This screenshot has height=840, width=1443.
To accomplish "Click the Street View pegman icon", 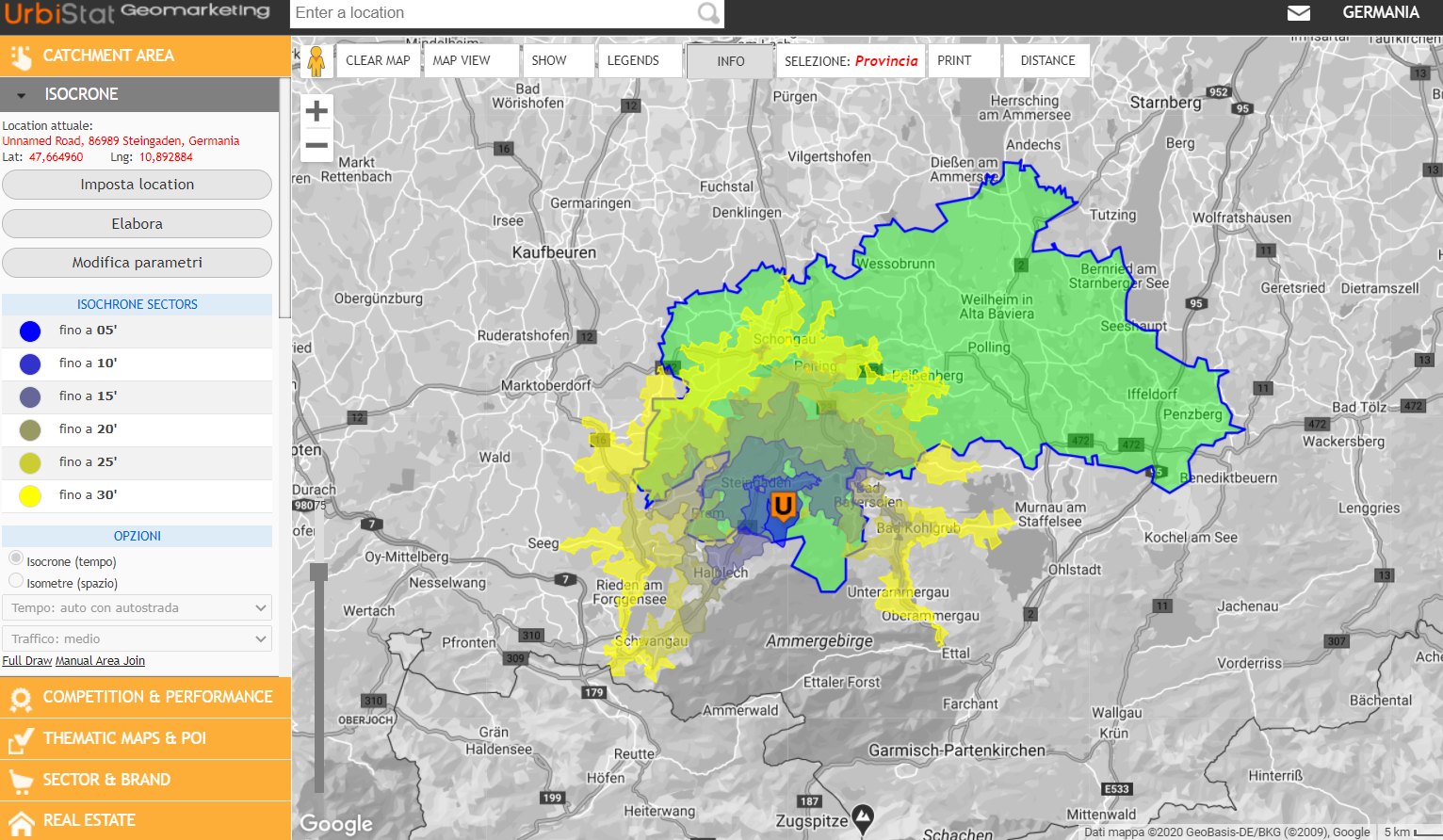I will [316, 61].
